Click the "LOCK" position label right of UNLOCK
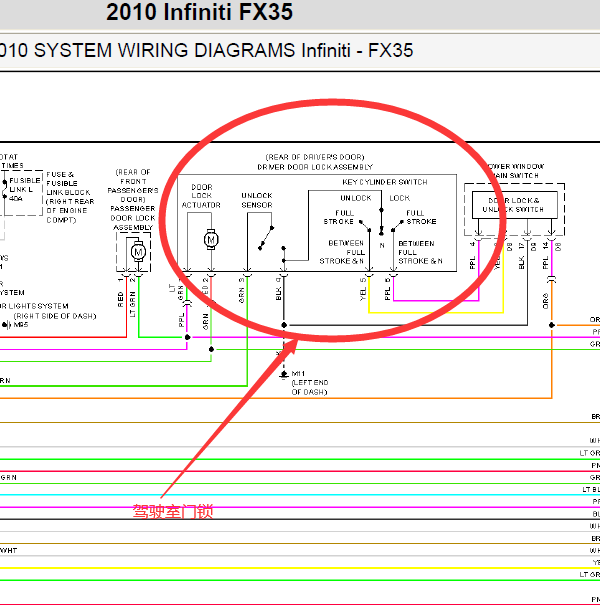This screenshot has height=606, width=600. pos(400,198)
